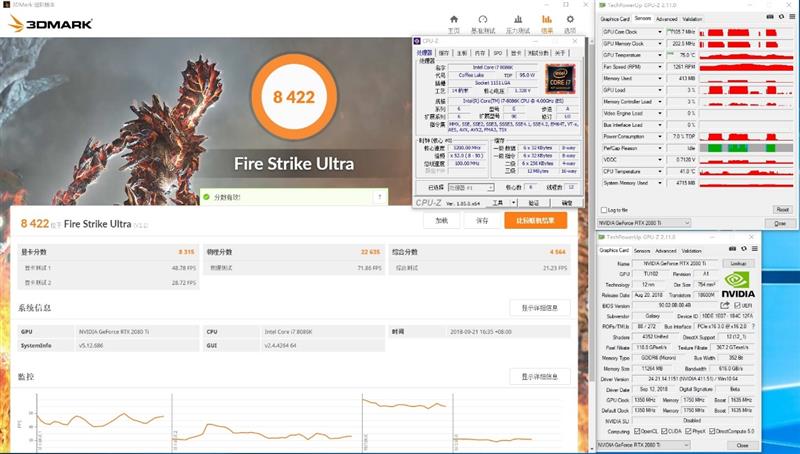Switch to Graphics Card tab in GPU-Z Sensors window

click(x=615, y=19)
